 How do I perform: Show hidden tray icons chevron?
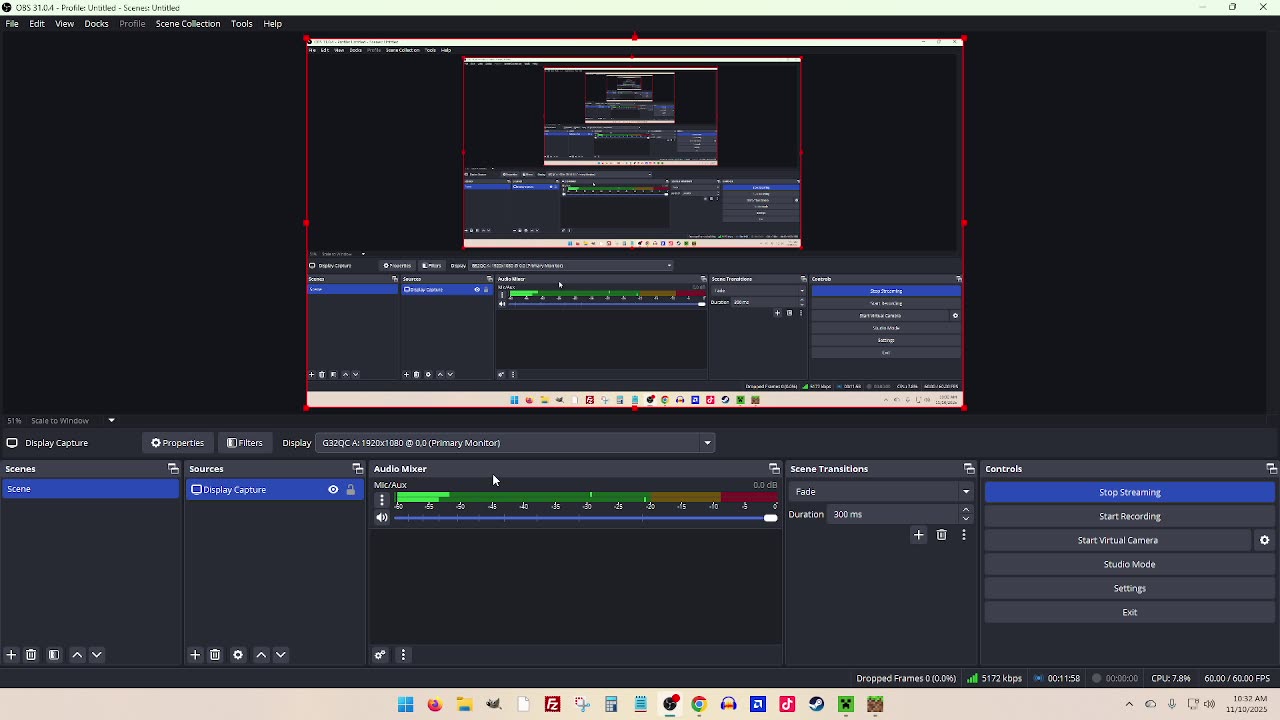[1129, 705]
